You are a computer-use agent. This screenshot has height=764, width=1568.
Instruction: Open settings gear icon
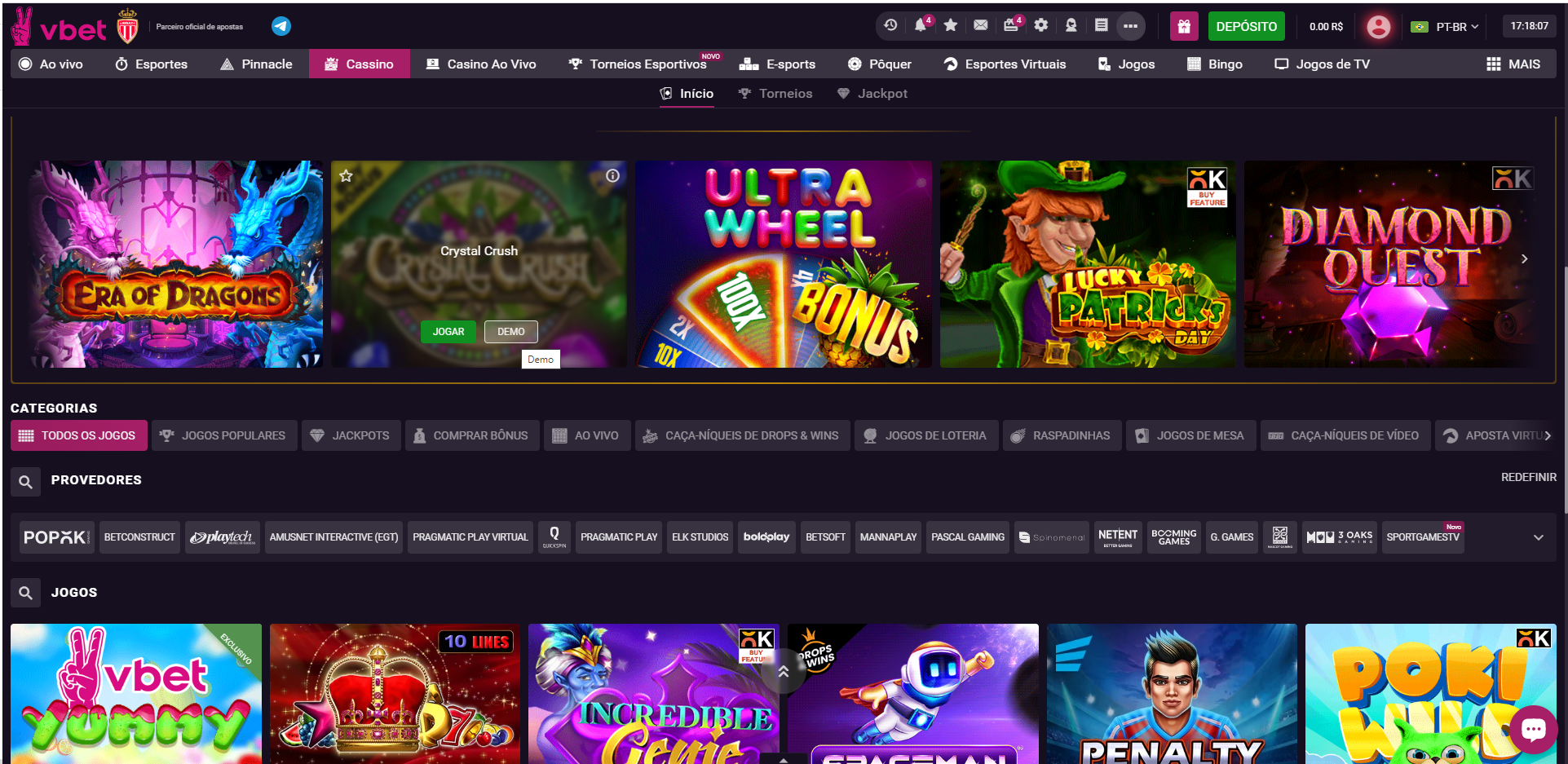[x=1041, y=25]
